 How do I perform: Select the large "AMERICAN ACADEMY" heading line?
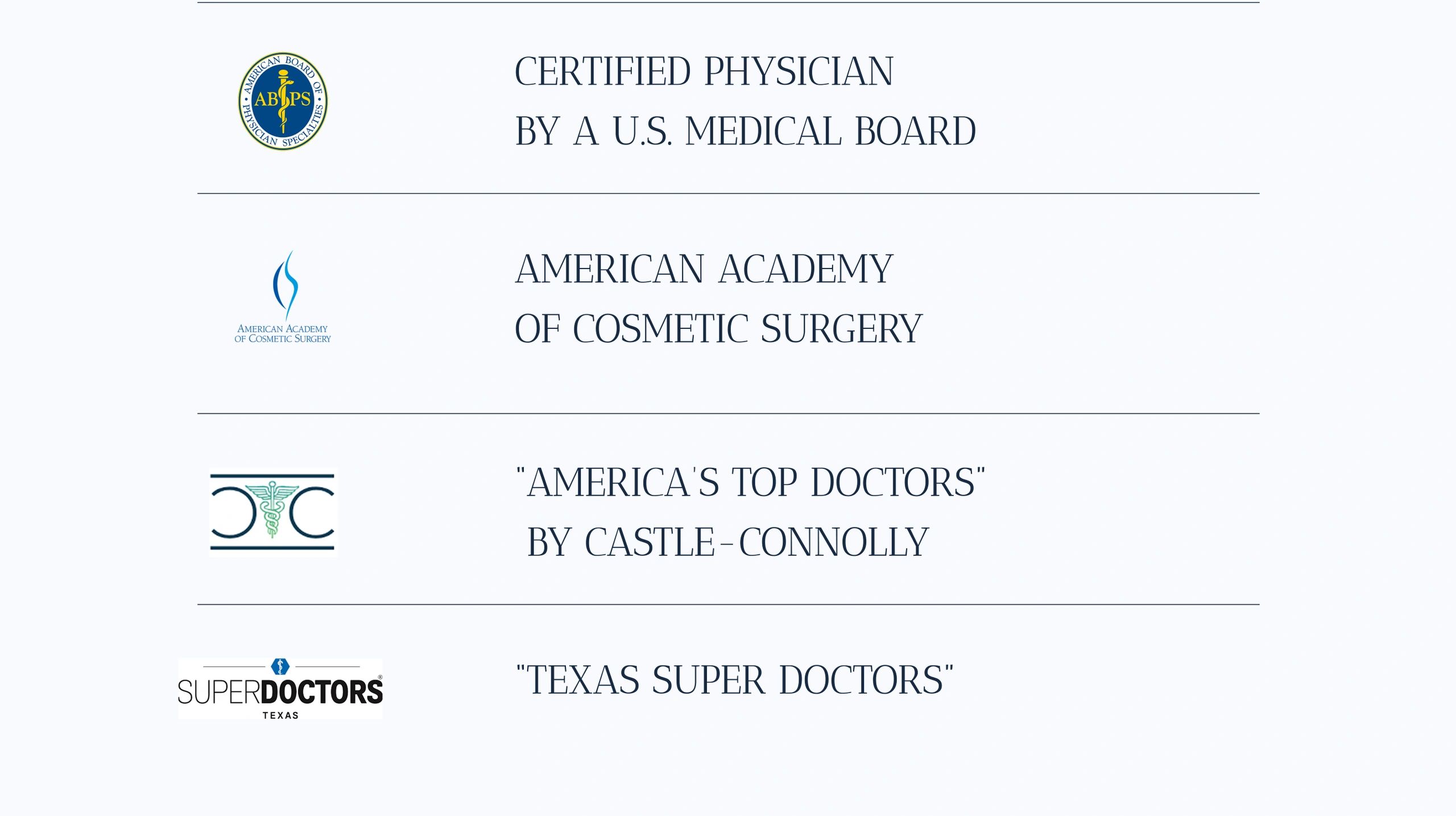point(704,269)
